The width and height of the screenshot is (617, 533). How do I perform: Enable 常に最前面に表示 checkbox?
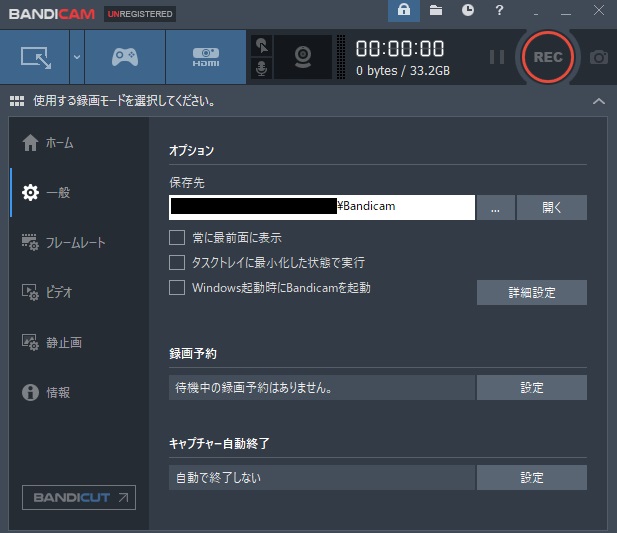coord(177,238)
